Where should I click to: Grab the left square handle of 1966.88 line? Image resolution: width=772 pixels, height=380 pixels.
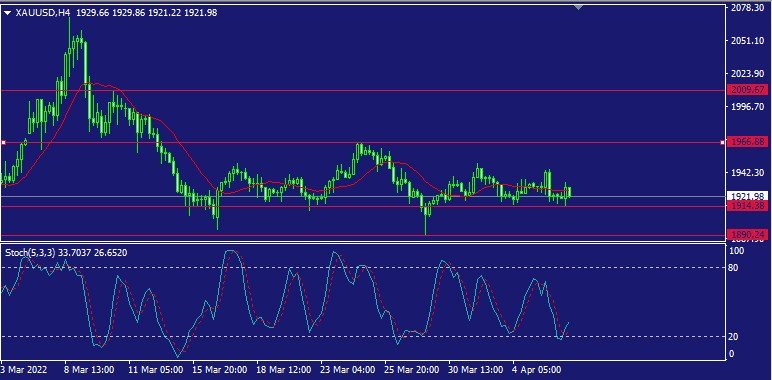coord(3,143)
